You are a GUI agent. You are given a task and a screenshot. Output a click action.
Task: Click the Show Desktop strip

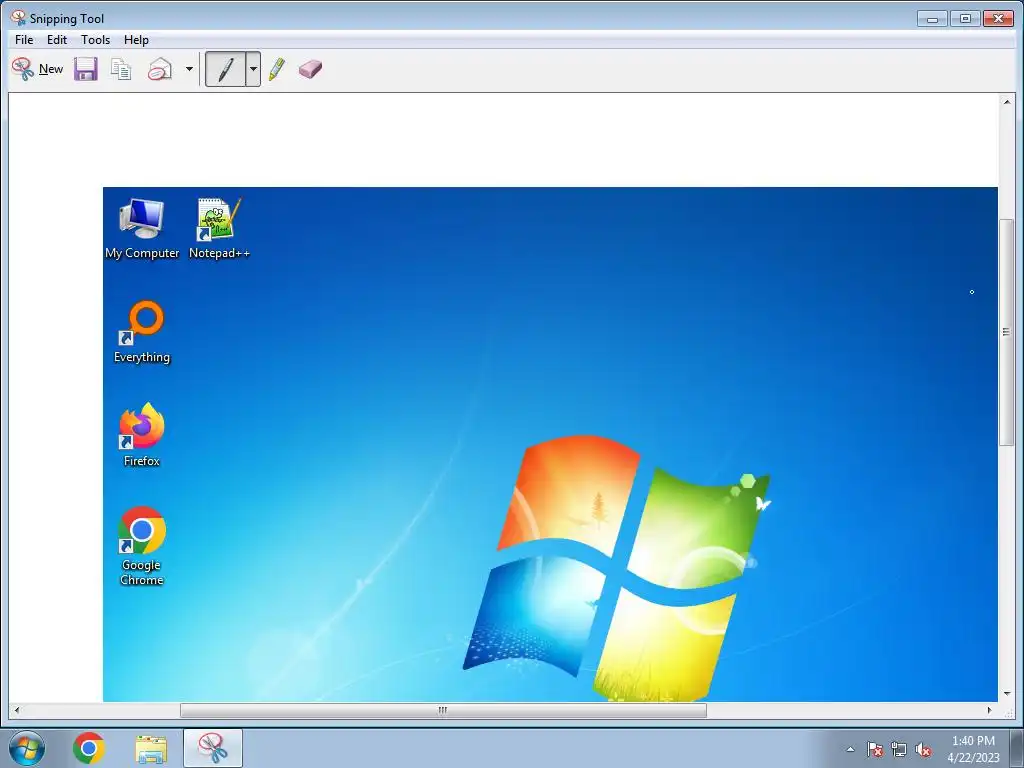coord(1016,748)
